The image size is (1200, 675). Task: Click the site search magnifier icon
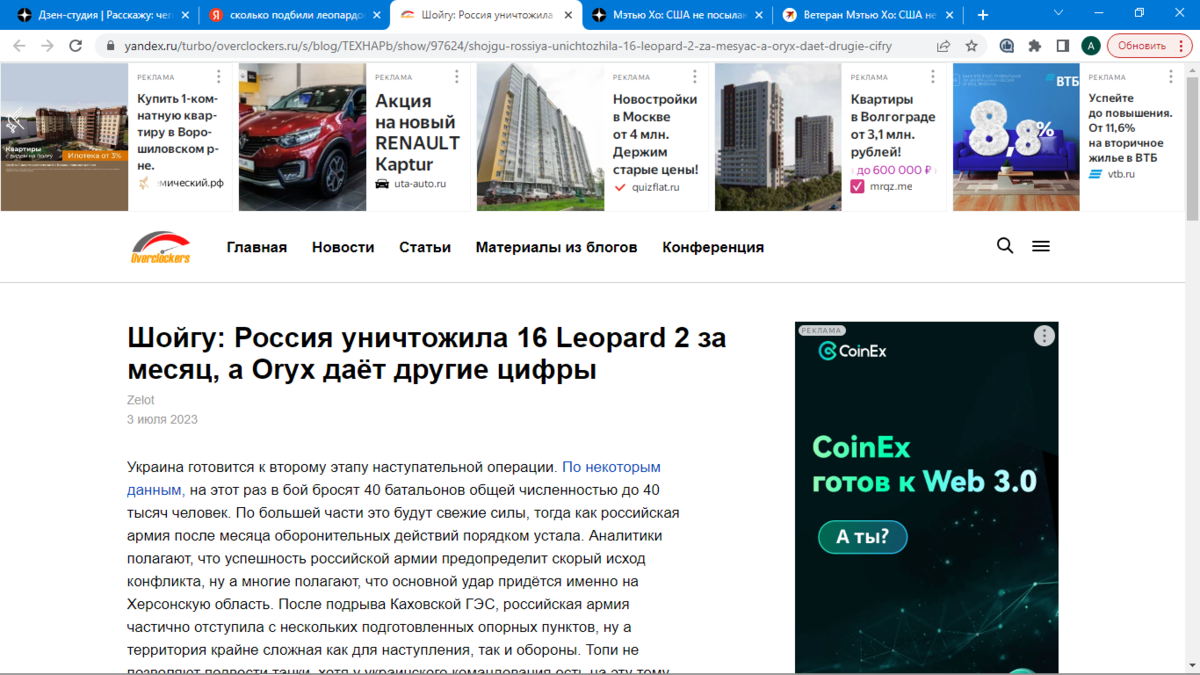(x=1005, y=246)
